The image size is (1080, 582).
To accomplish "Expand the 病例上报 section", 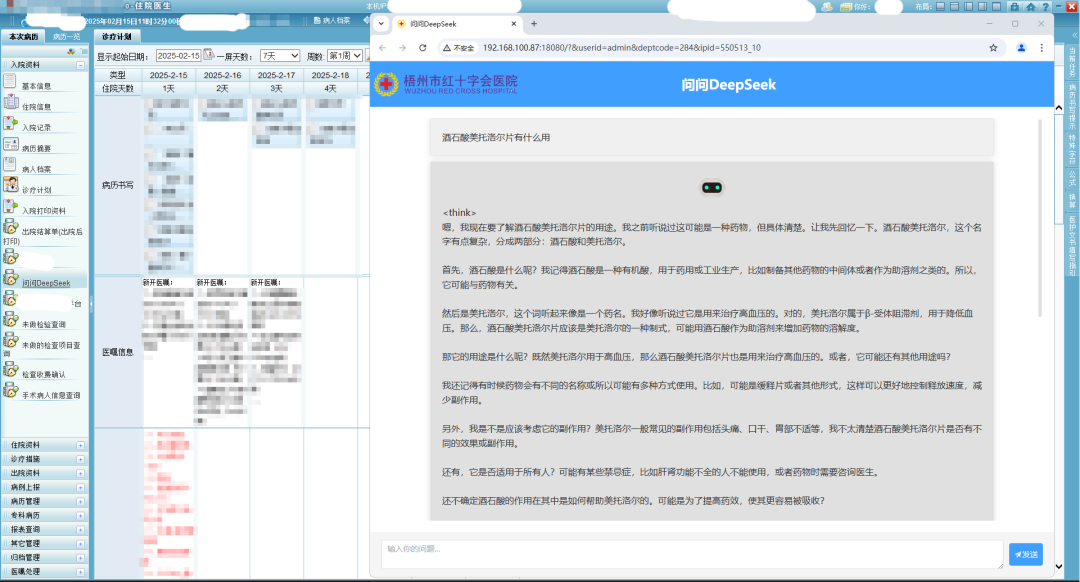I will click(81, 488).
